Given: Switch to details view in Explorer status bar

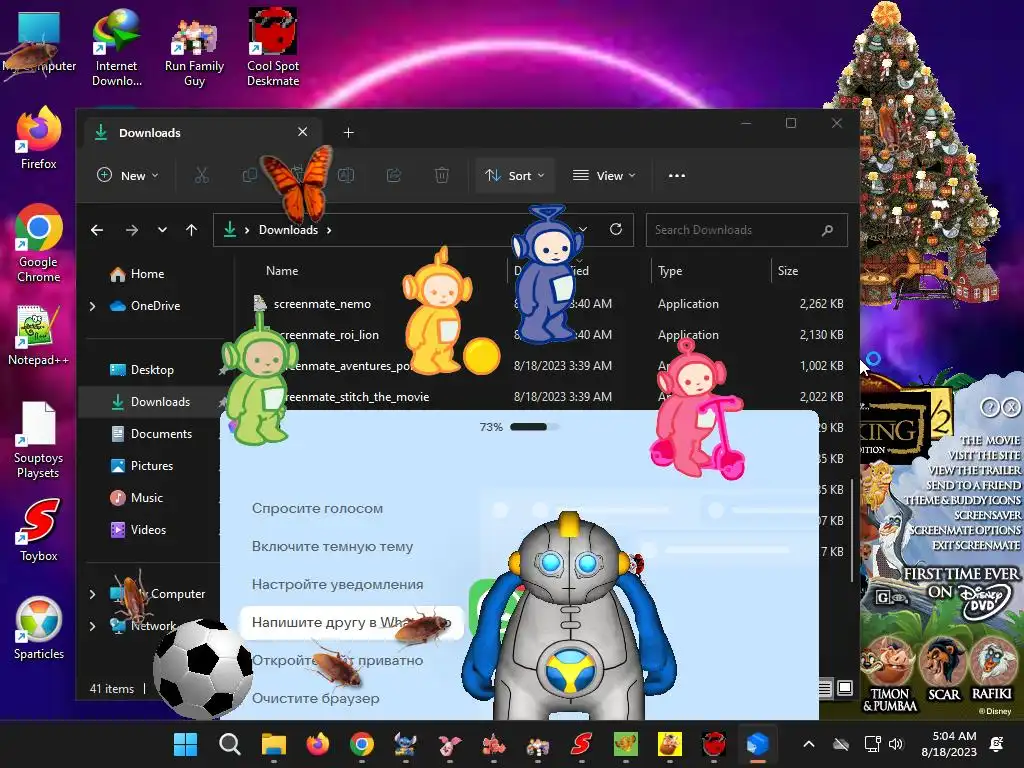Looking at the screenshot, I should point(825,688).
